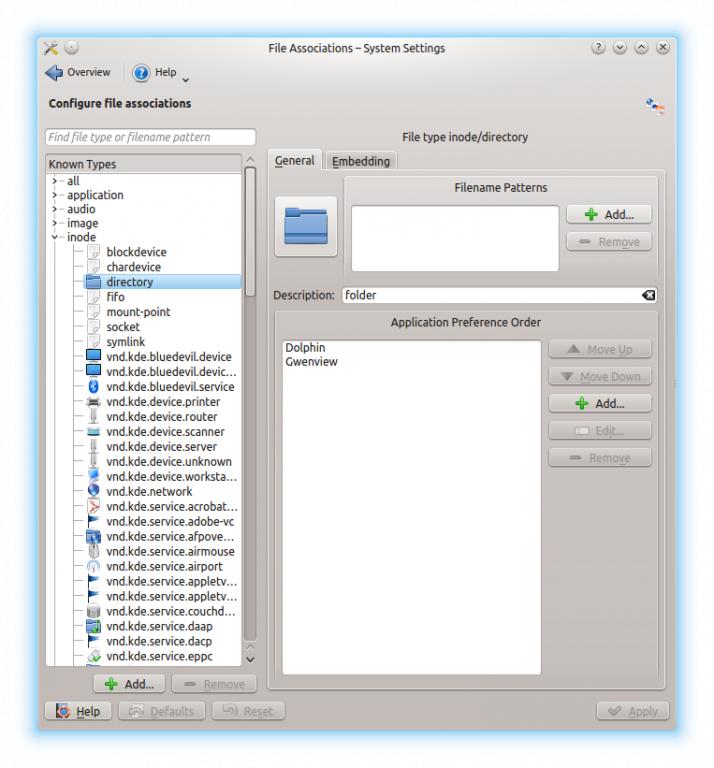Add an application to preference order

point(600,404)
